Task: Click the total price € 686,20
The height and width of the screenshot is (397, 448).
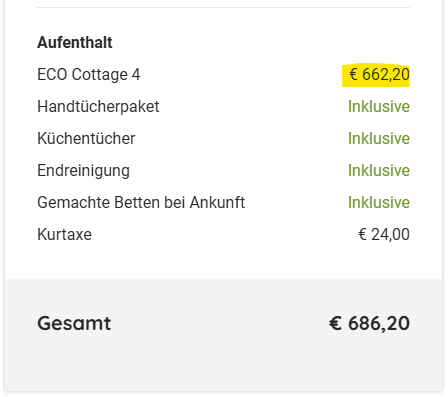Action: [369, 323]
